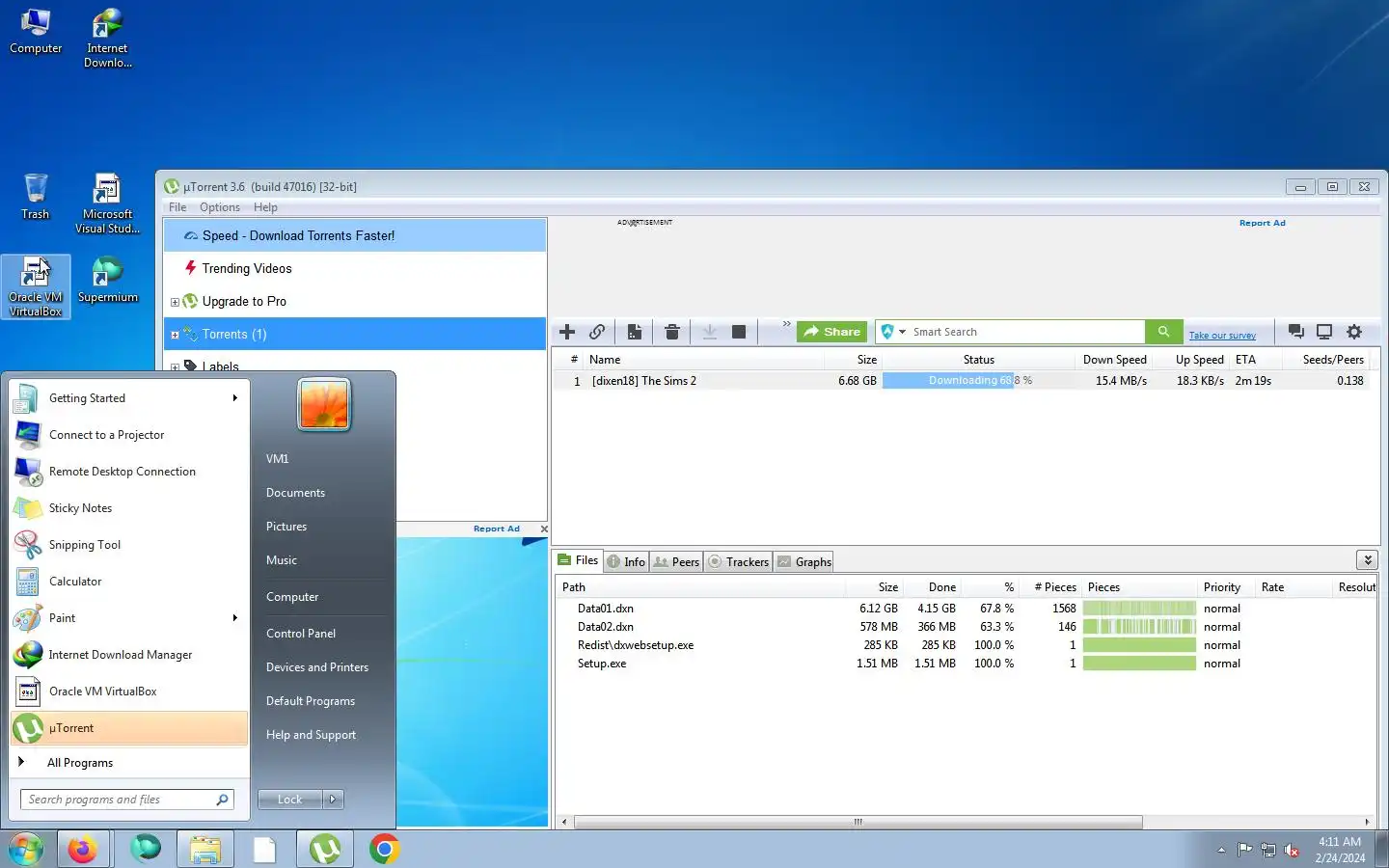Launch the Snipping Tool

click(129, 545)
